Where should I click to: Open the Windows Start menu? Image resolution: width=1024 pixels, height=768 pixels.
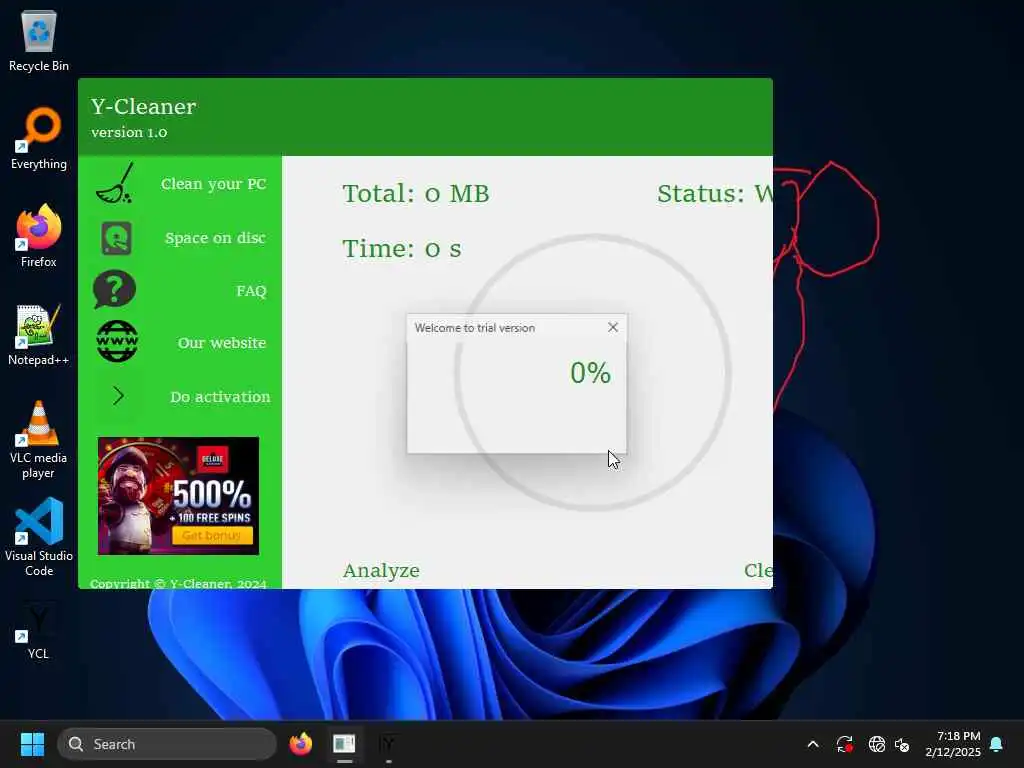32,744
